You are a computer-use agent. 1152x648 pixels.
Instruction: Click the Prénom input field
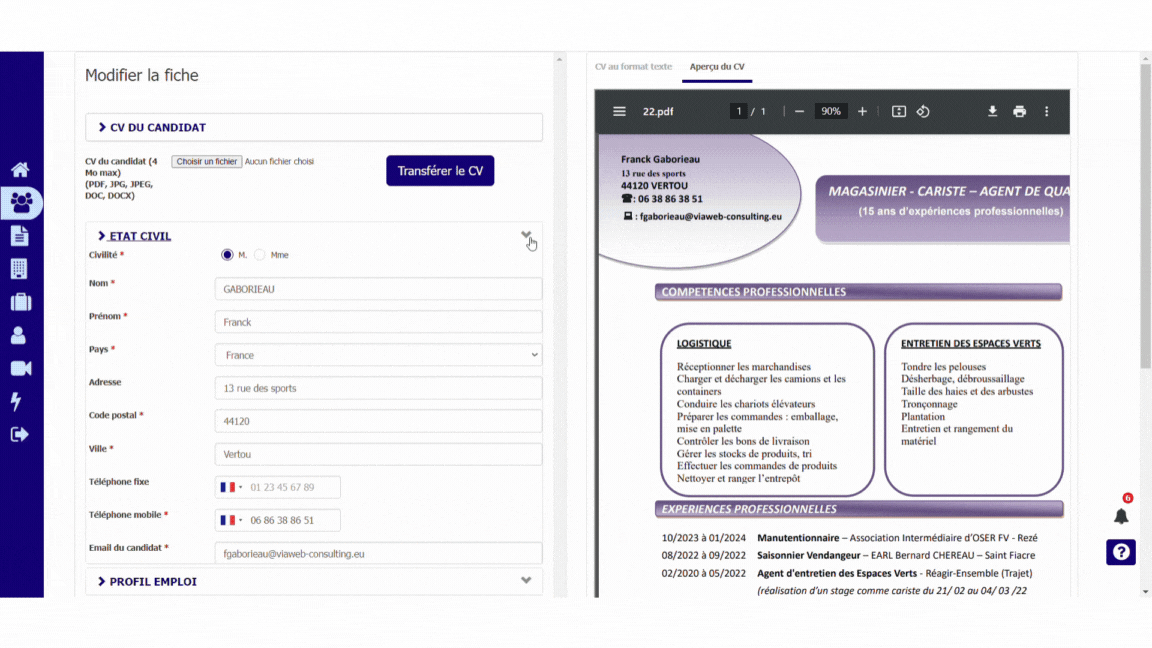(378, 322)
